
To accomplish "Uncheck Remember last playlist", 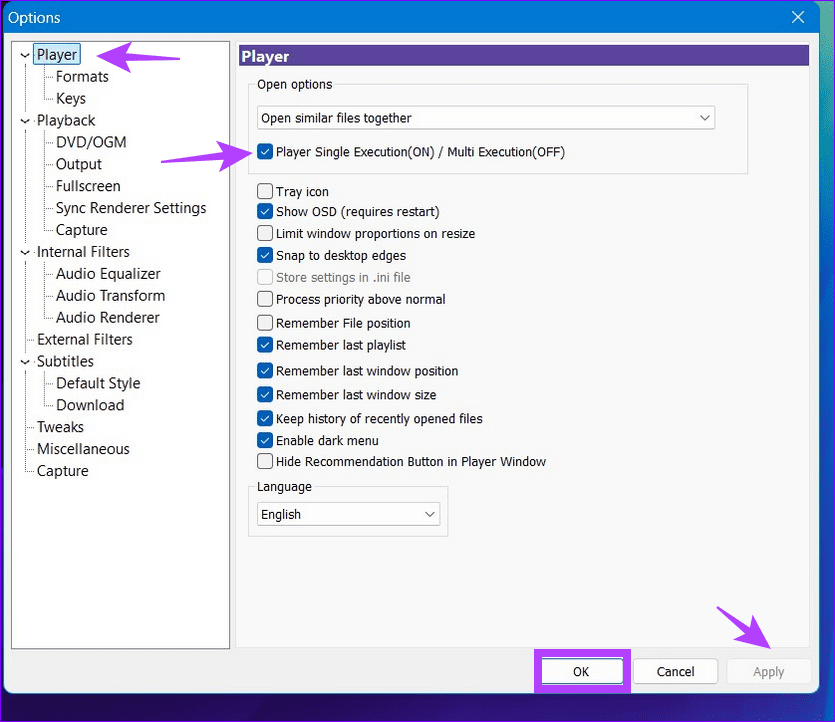I will tap(265, 345).
